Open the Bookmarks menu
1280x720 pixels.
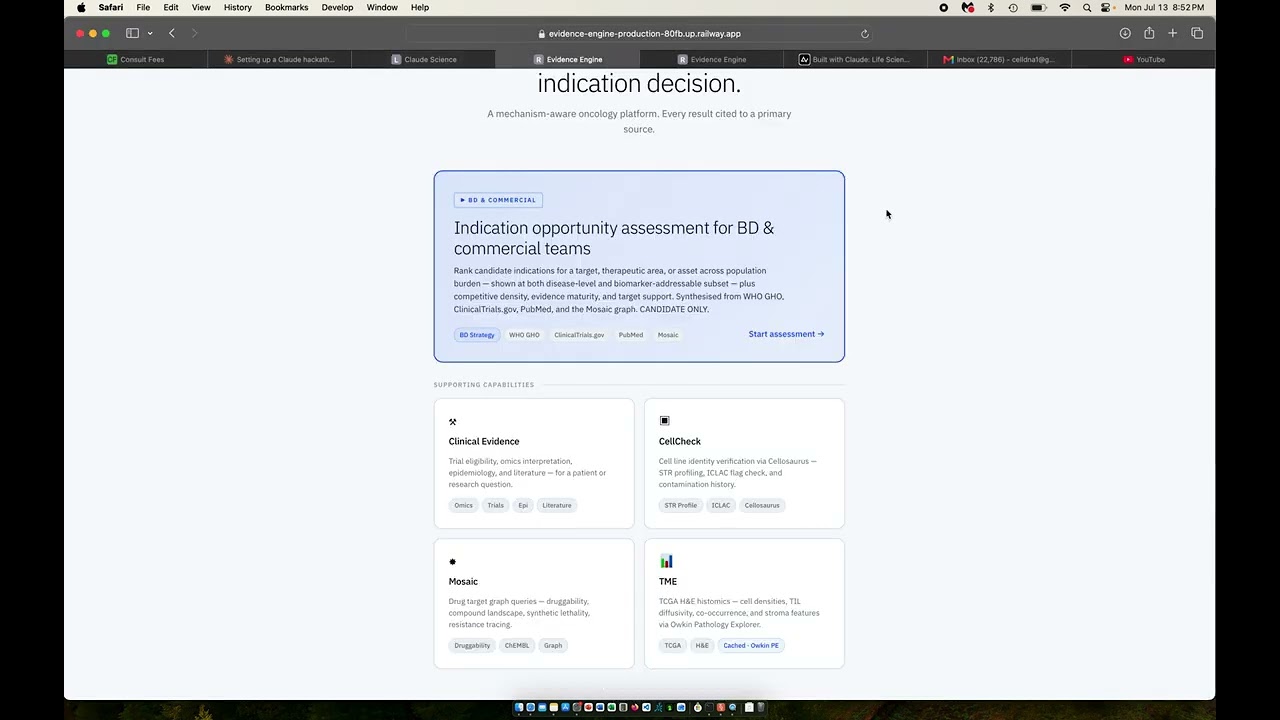pos(286,8)
